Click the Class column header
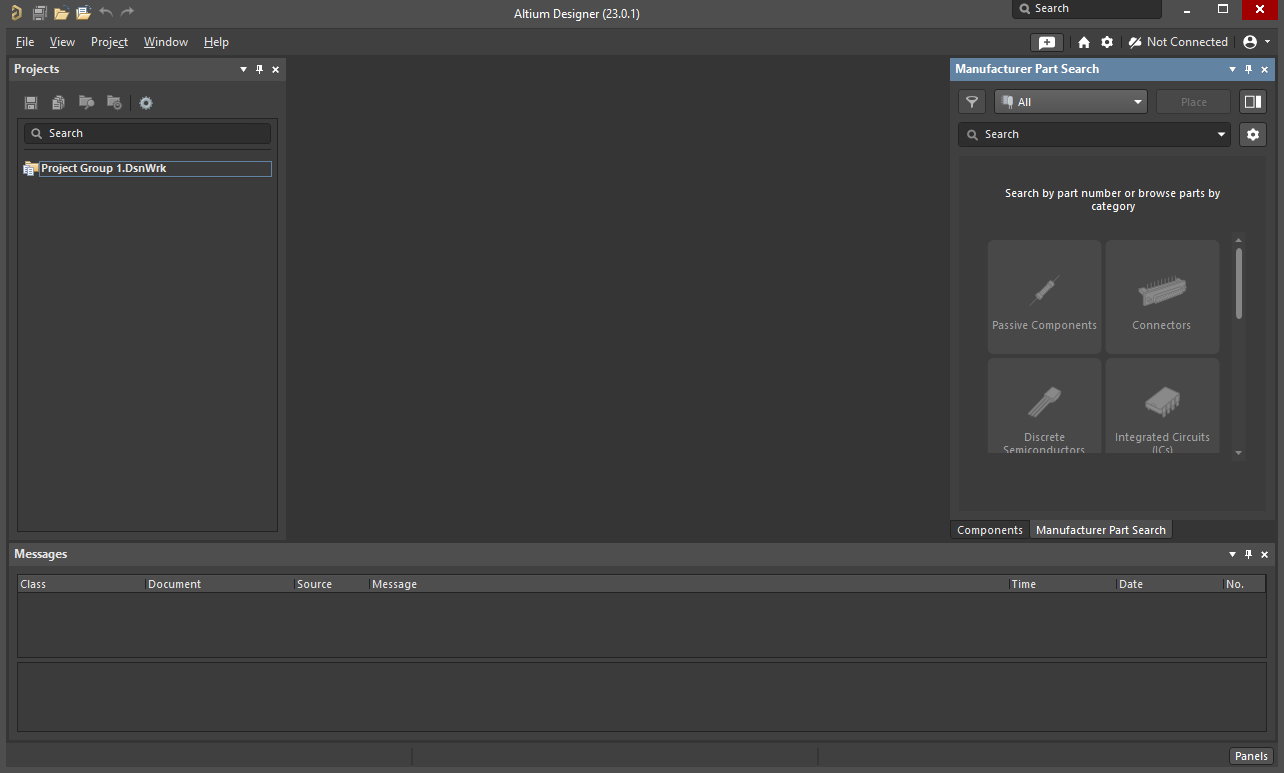The height and width of the screenshot is (773, 1284). (x=81, y=584)
